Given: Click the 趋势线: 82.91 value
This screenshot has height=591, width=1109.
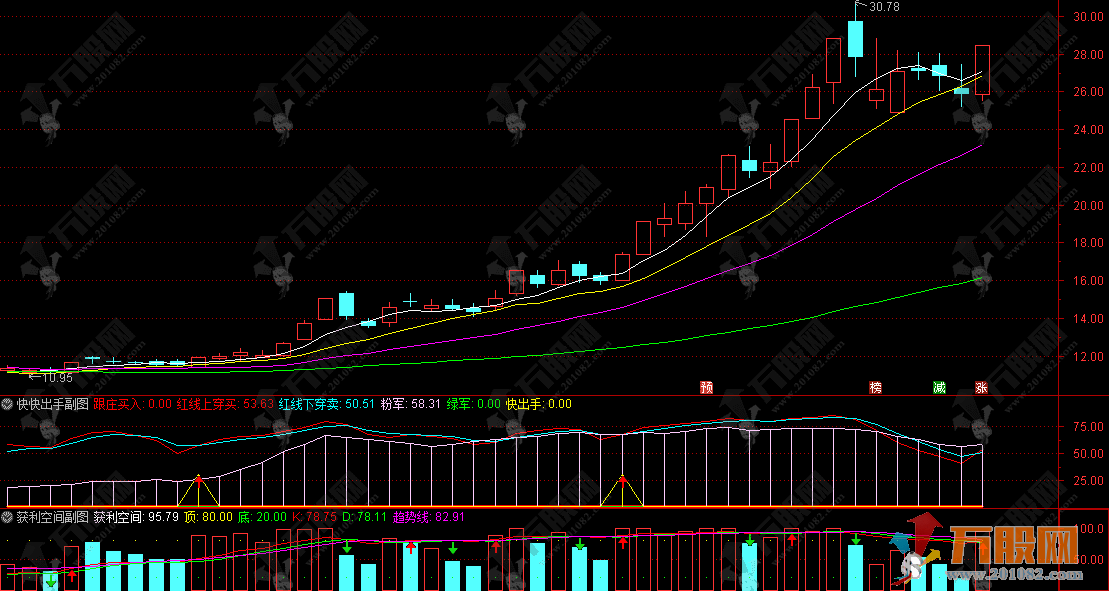Looking at the screenshot, I should point(427,516).
